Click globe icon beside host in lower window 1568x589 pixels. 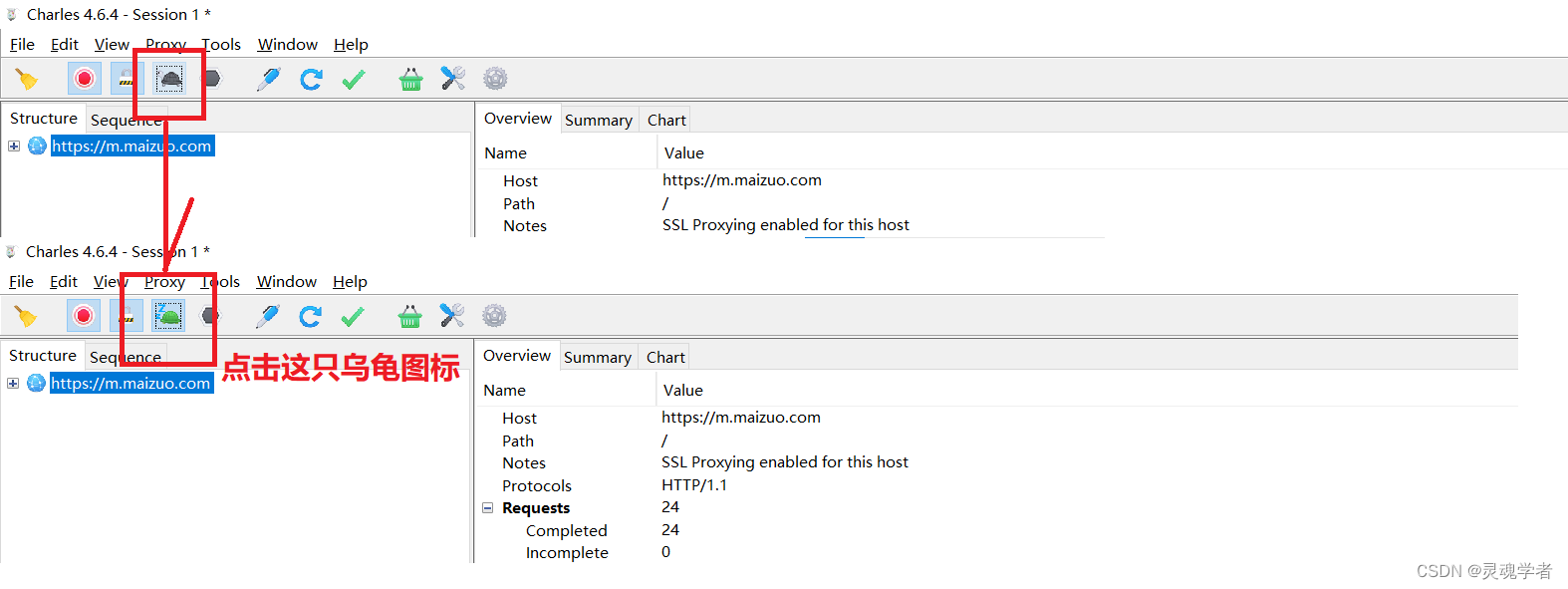coord(36,383)
